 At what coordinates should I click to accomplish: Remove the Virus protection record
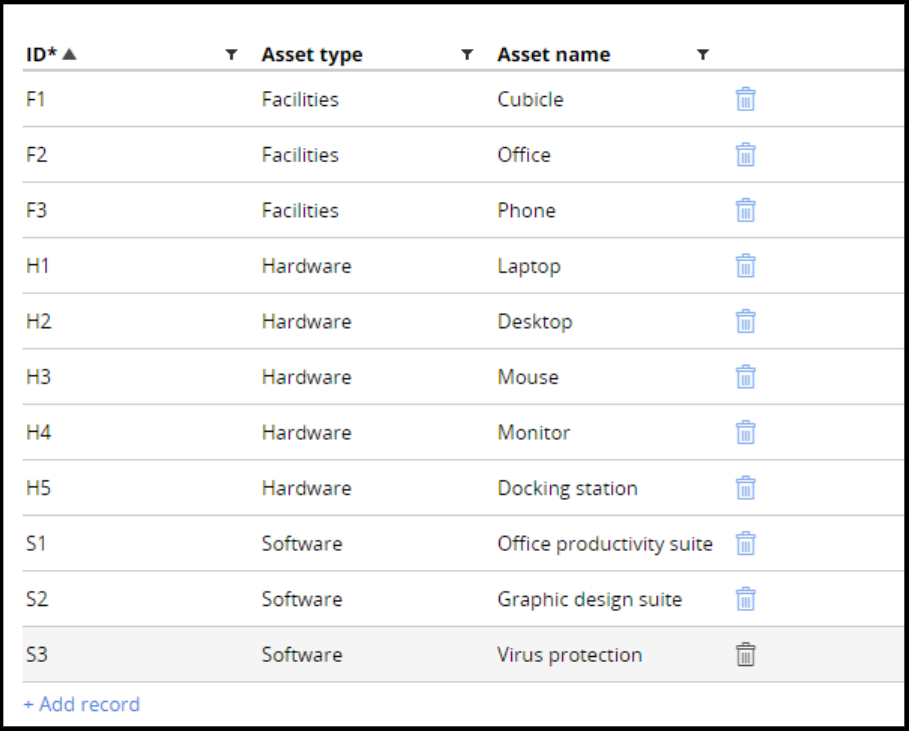point(745,655)
